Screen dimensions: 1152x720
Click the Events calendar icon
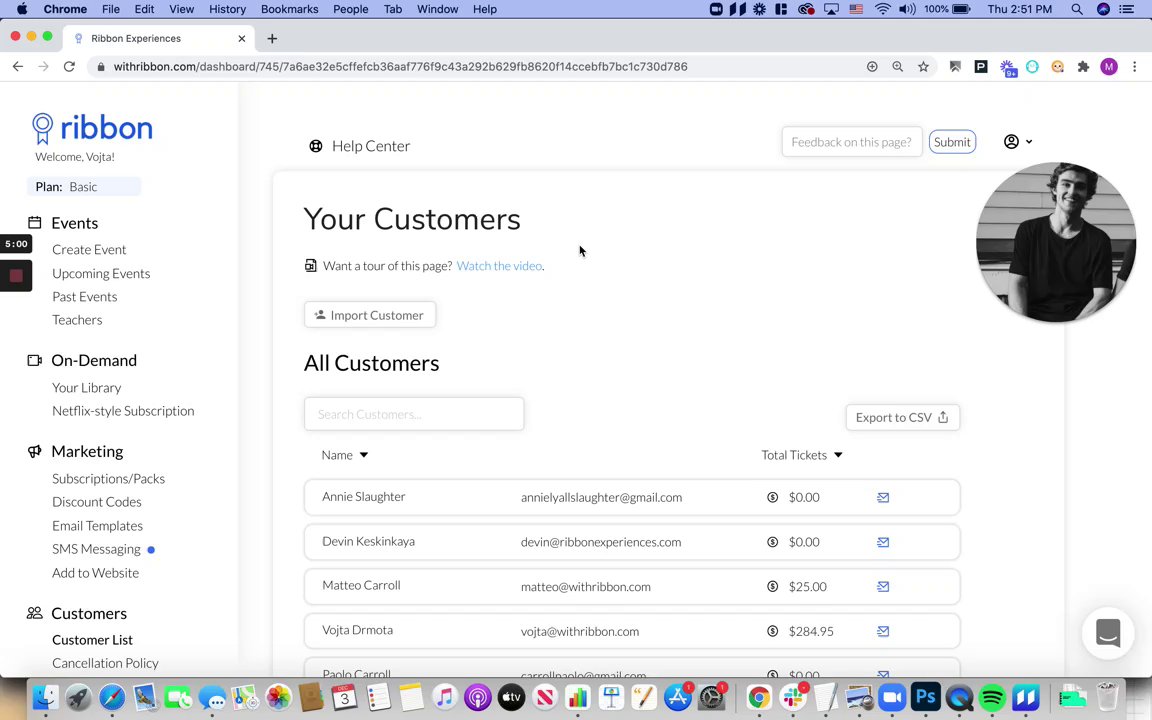point(35,223)
